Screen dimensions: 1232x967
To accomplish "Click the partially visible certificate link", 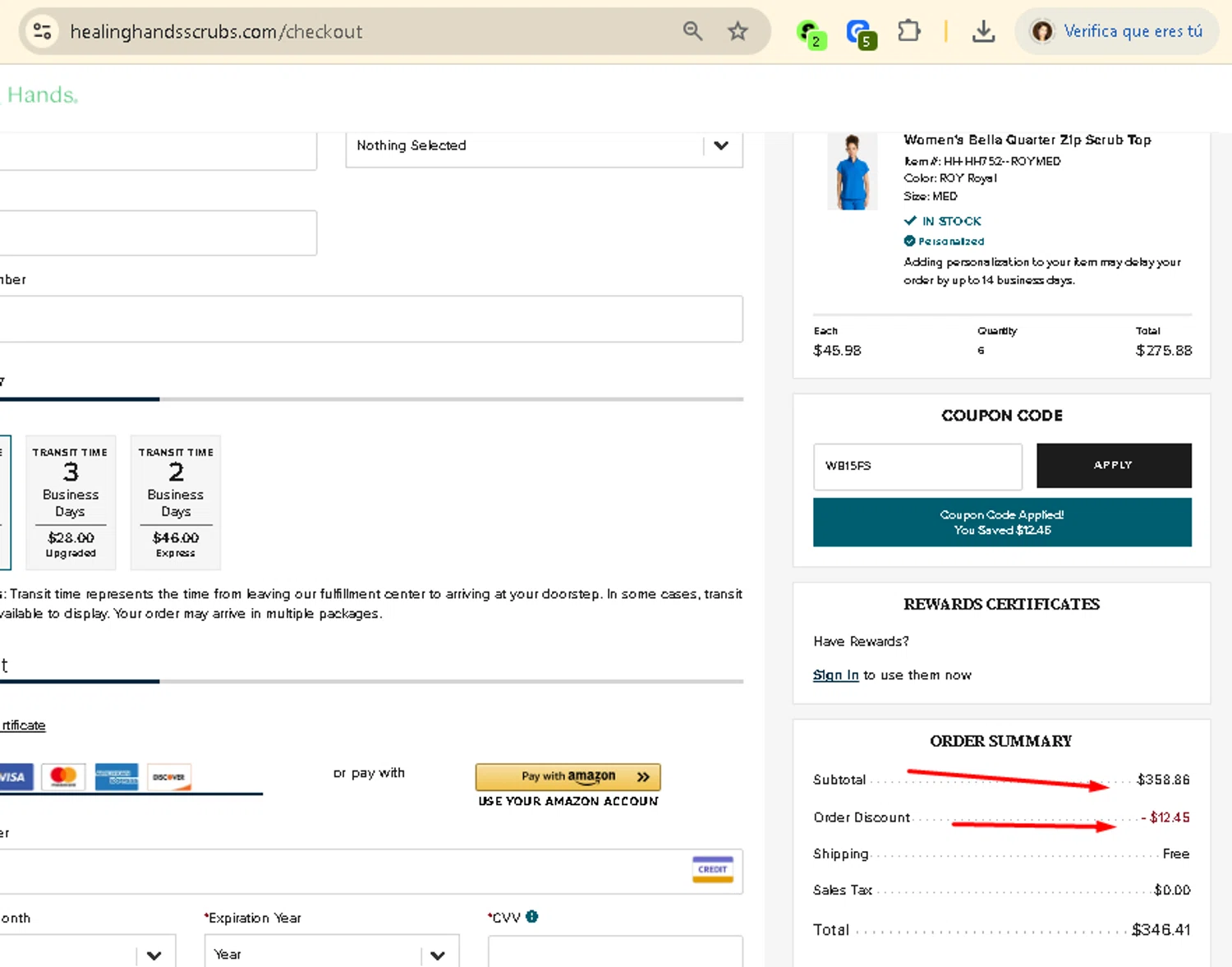I will point(23,725).
